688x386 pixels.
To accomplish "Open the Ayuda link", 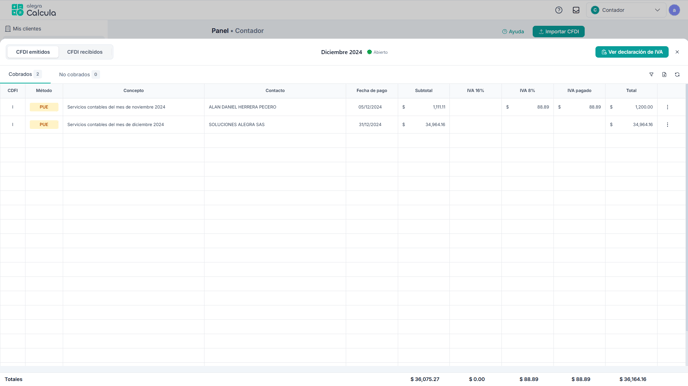I will 513,32.
